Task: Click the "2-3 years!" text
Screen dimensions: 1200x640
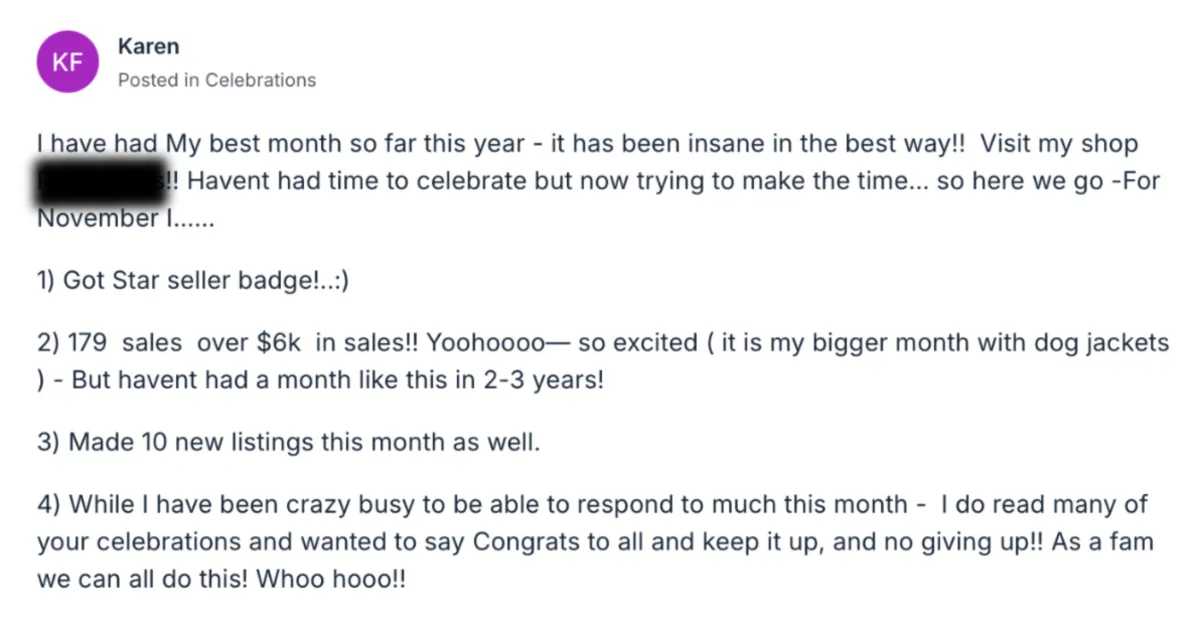Action: tap(549, 381)
